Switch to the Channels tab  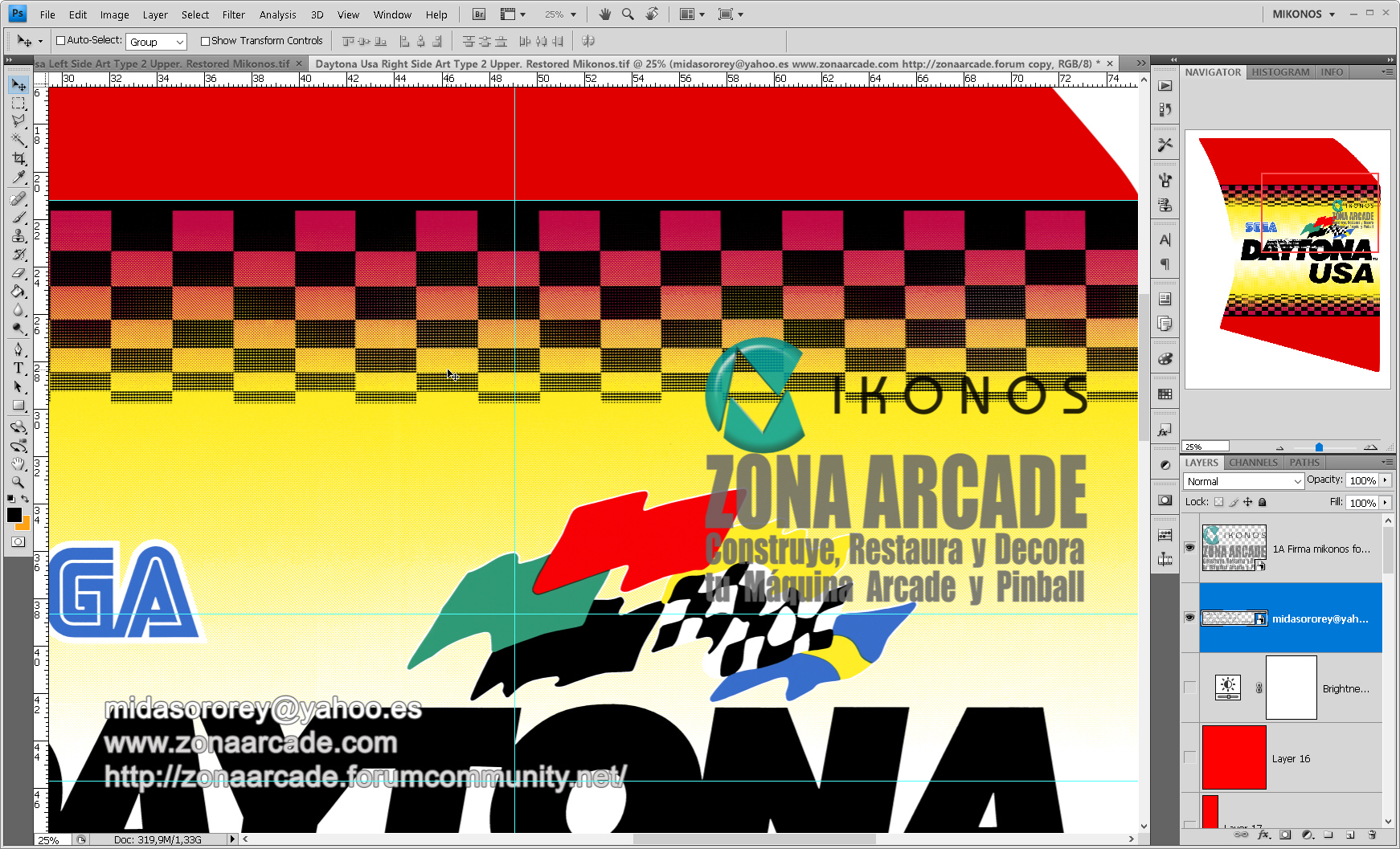coord(1253,463)
